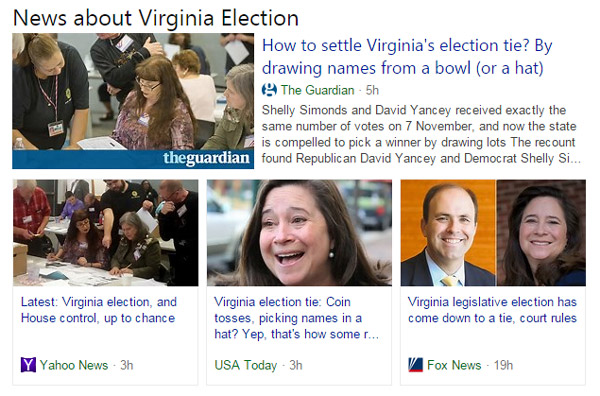
Task: Click the Fox News 19h timestamp
Action: [503, 365]
